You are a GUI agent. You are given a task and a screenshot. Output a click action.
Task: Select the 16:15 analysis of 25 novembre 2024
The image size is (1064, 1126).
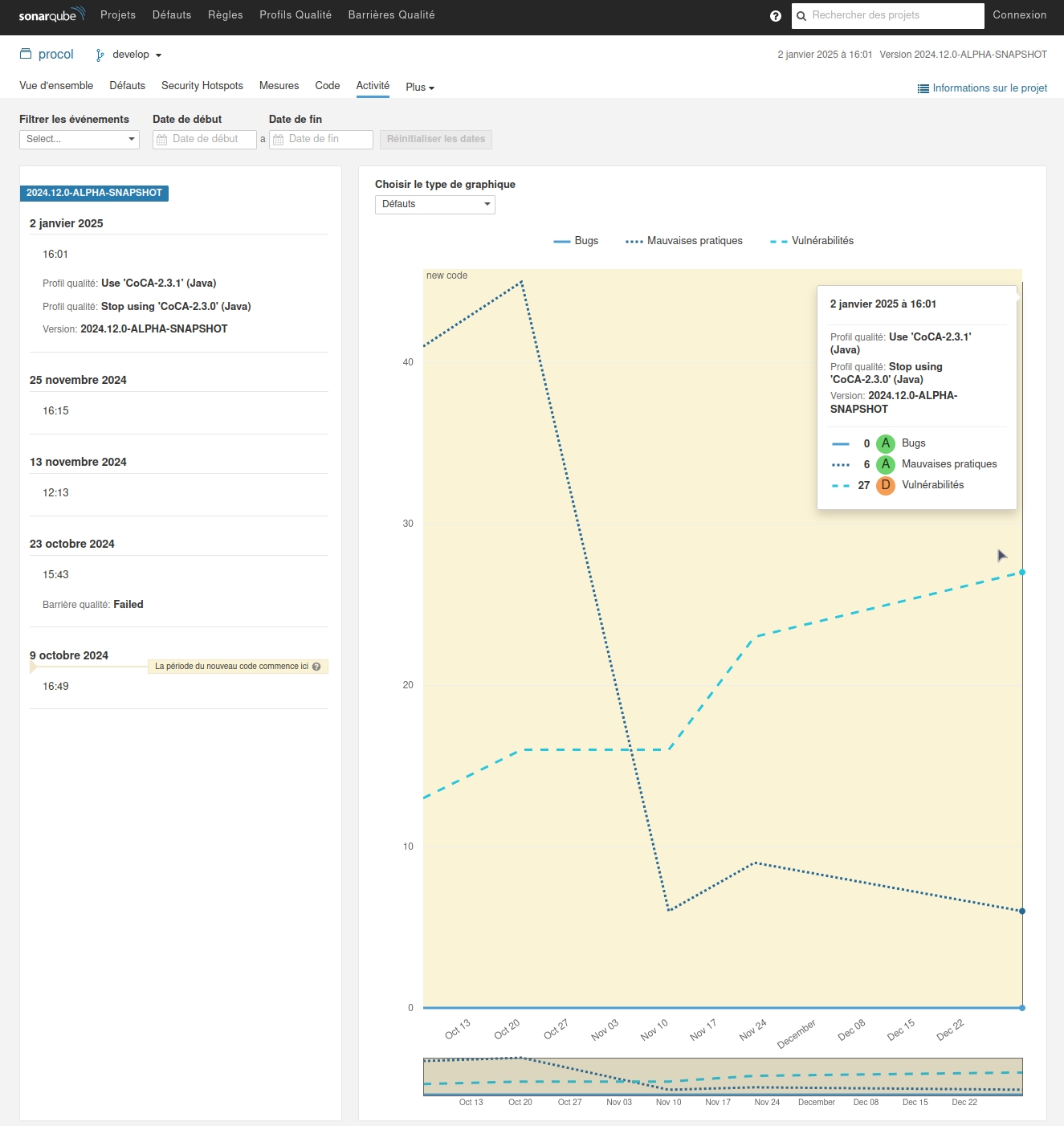(55, 411)
